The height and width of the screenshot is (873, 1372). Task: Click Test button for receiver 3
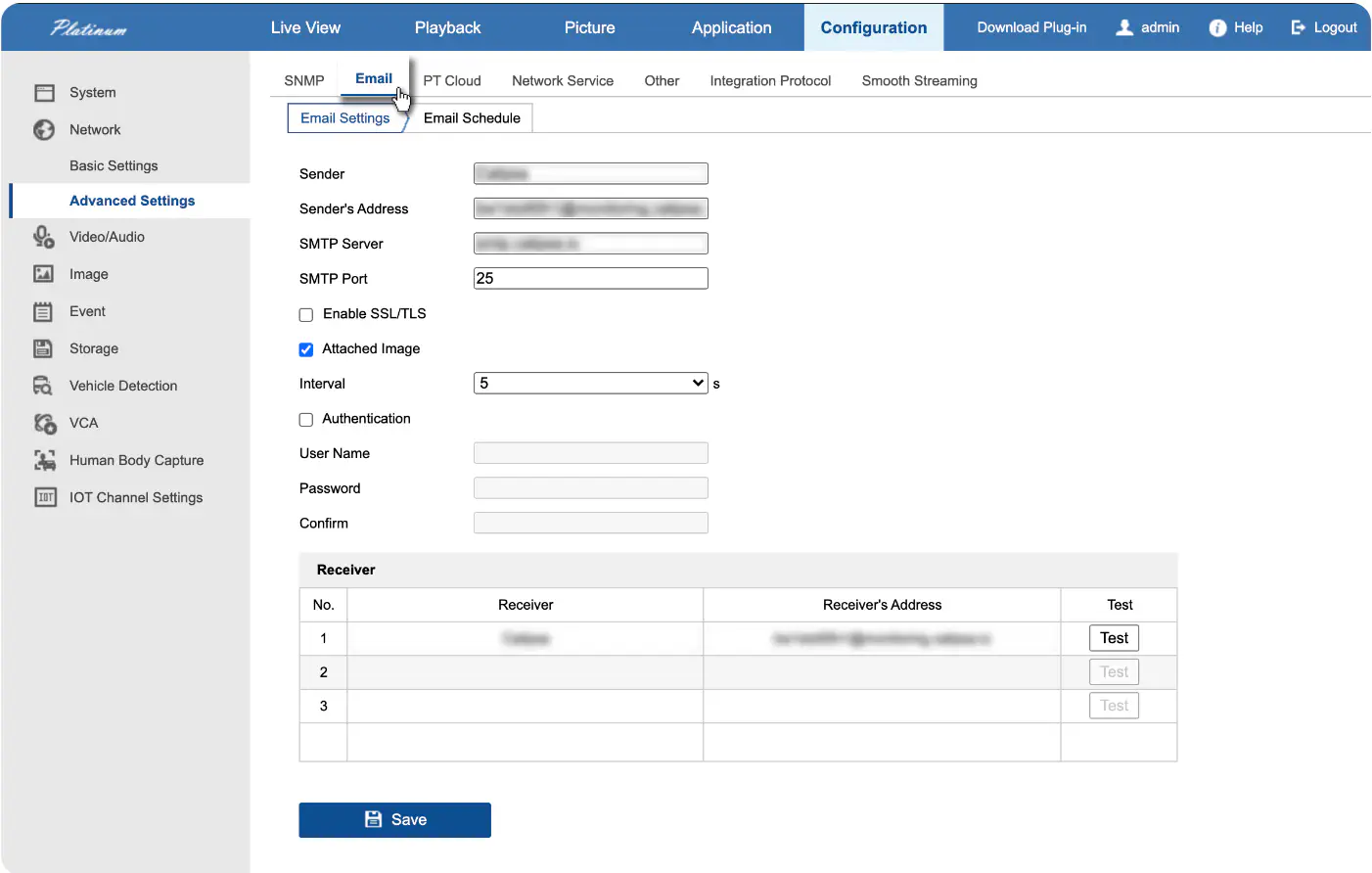click(1114, 706)
